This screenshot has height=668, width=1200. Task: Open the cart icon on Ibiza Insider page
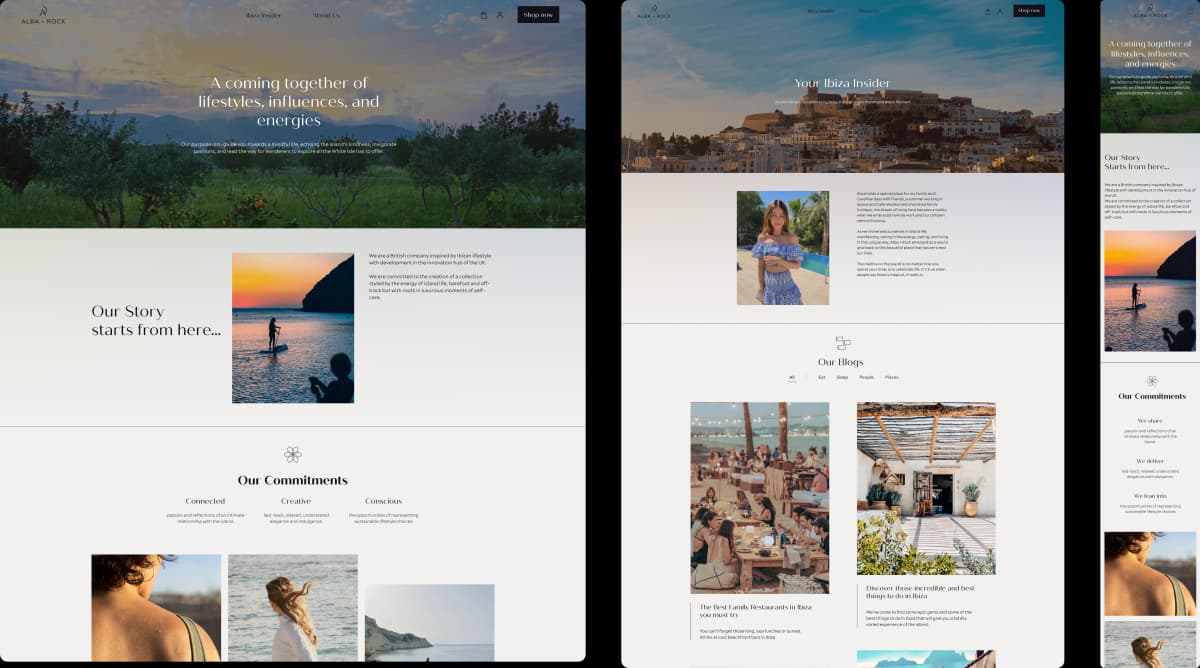point(988,12)
